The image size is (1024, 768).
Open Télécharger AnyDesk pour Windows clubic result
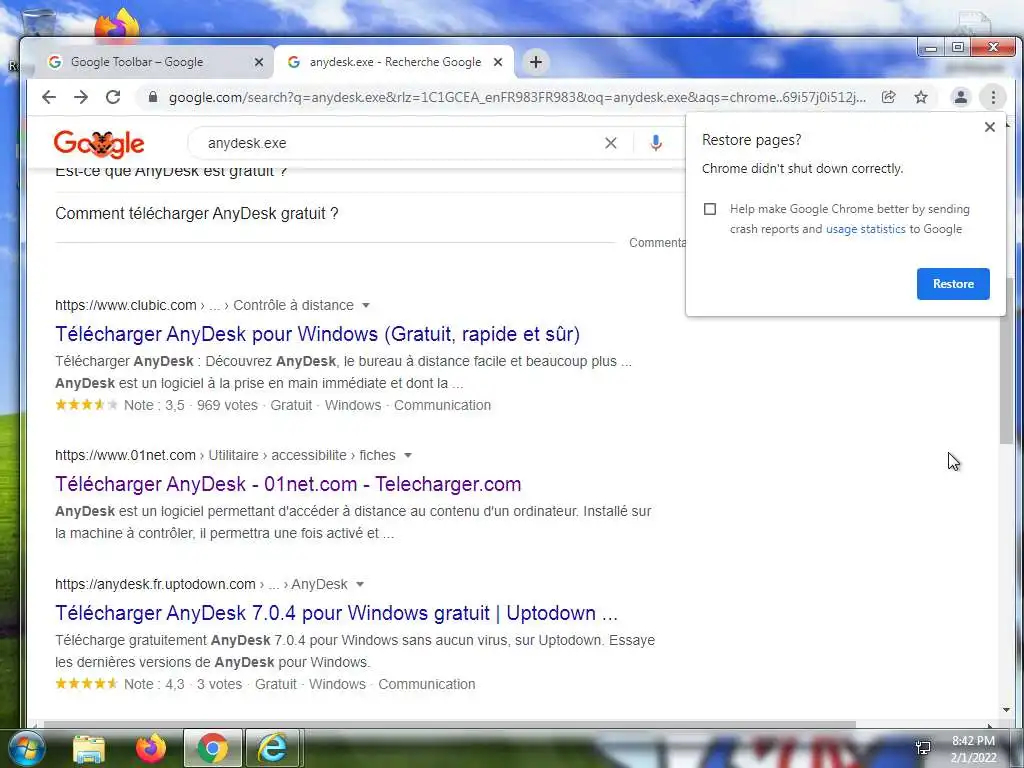point(317,334)
